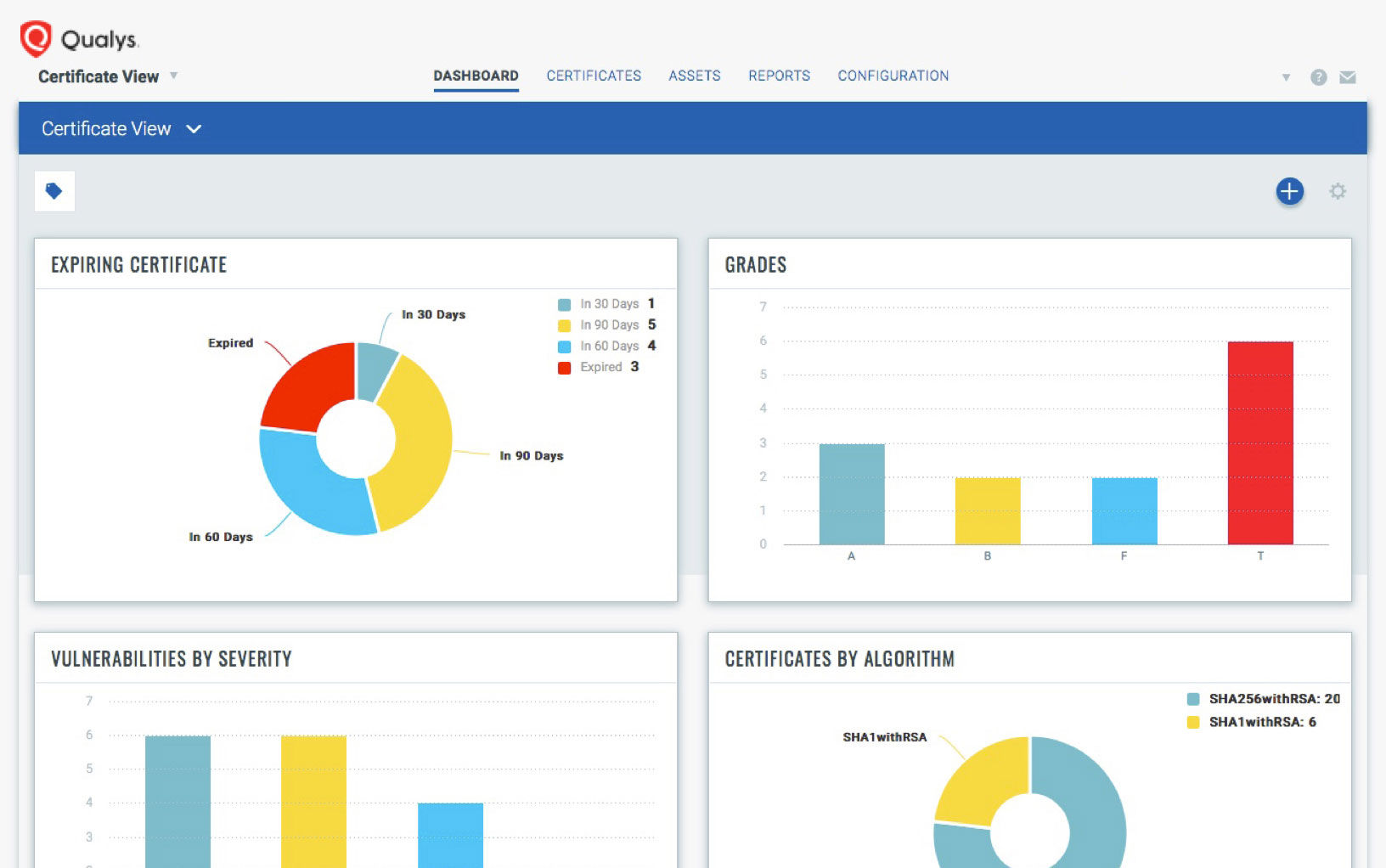Click the red T bar in Grades chart
1386x868 pixels.
point(1259,442)
